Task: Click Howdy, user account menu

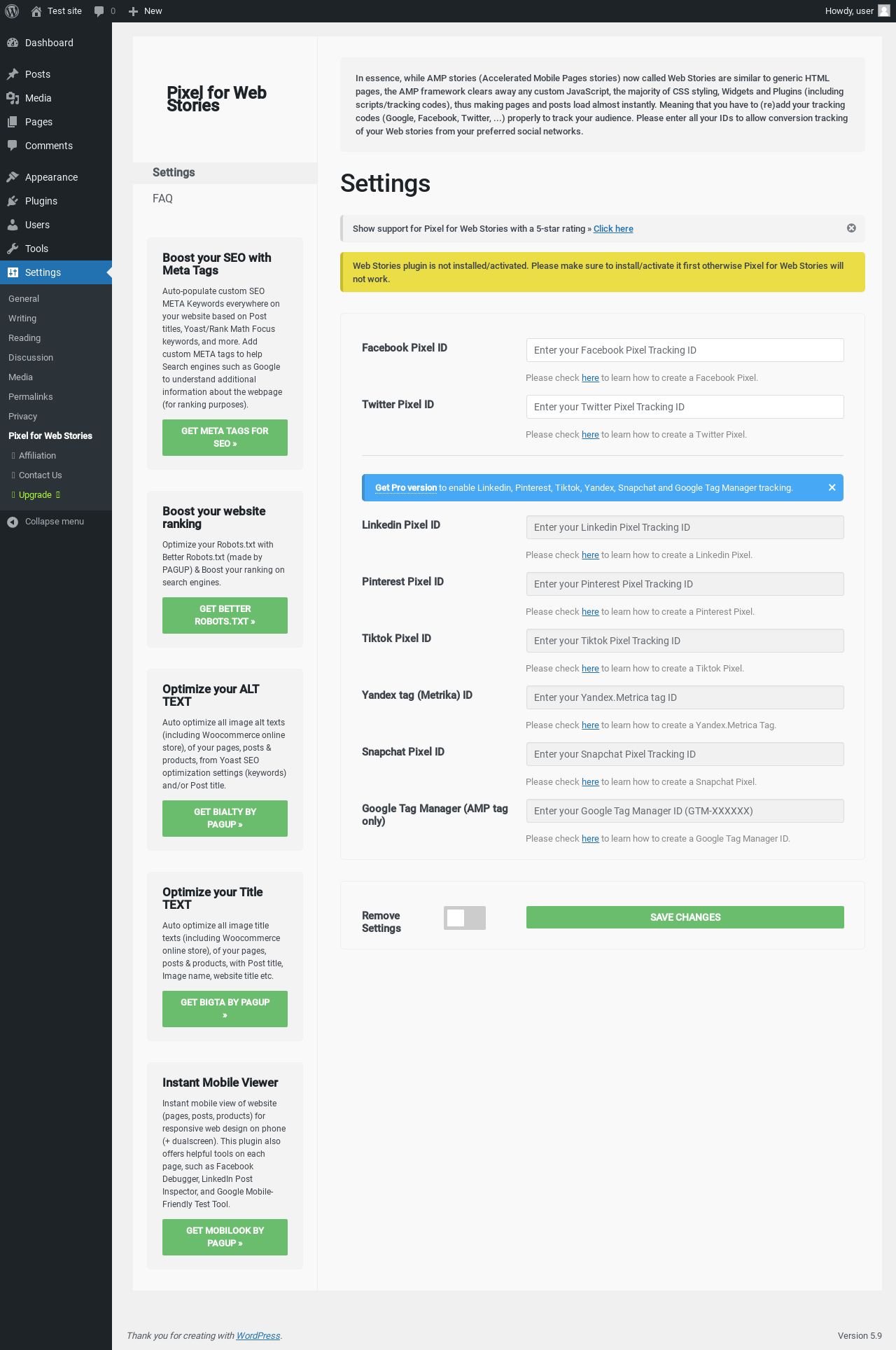Action: click(x=857, y=11)
